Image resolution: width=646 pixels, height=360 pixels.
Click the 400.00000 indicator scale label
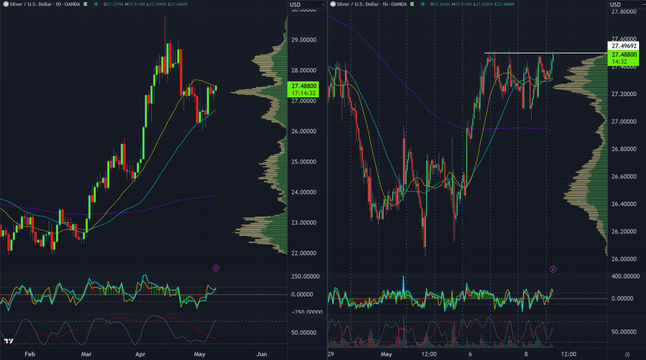625,276
